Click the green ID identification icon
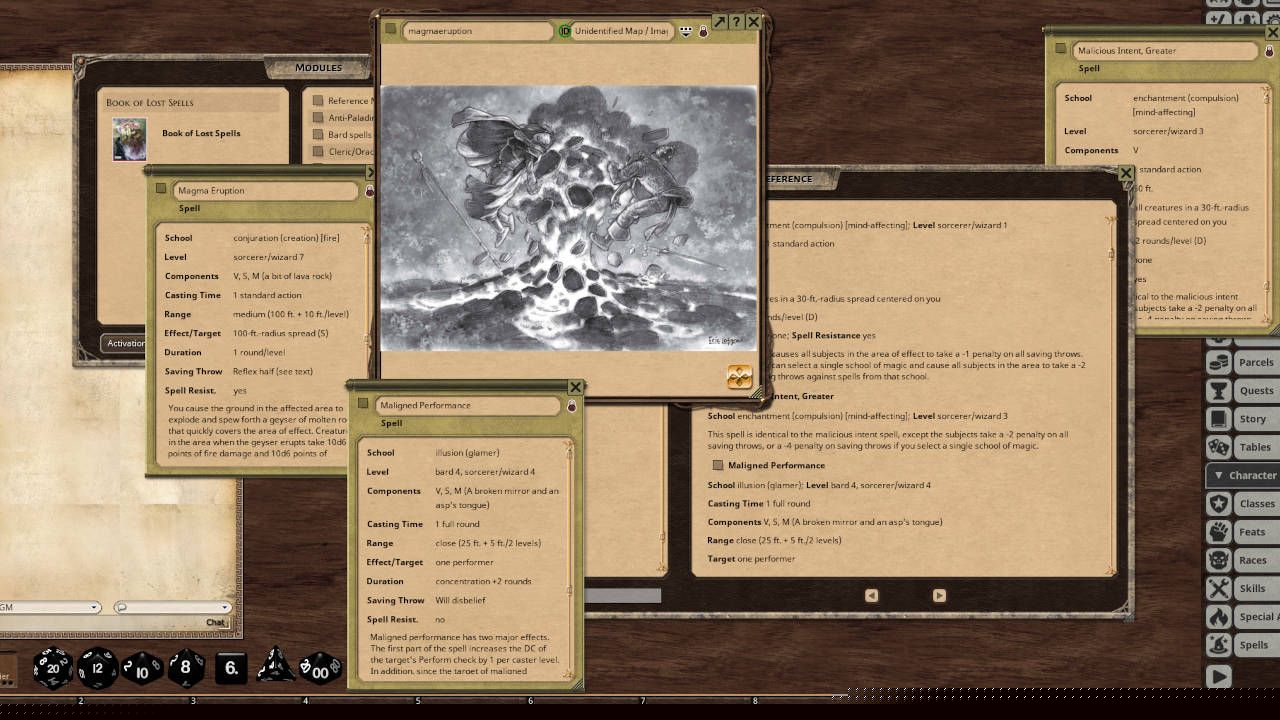The image size is (1280, 720). (564, 31)
